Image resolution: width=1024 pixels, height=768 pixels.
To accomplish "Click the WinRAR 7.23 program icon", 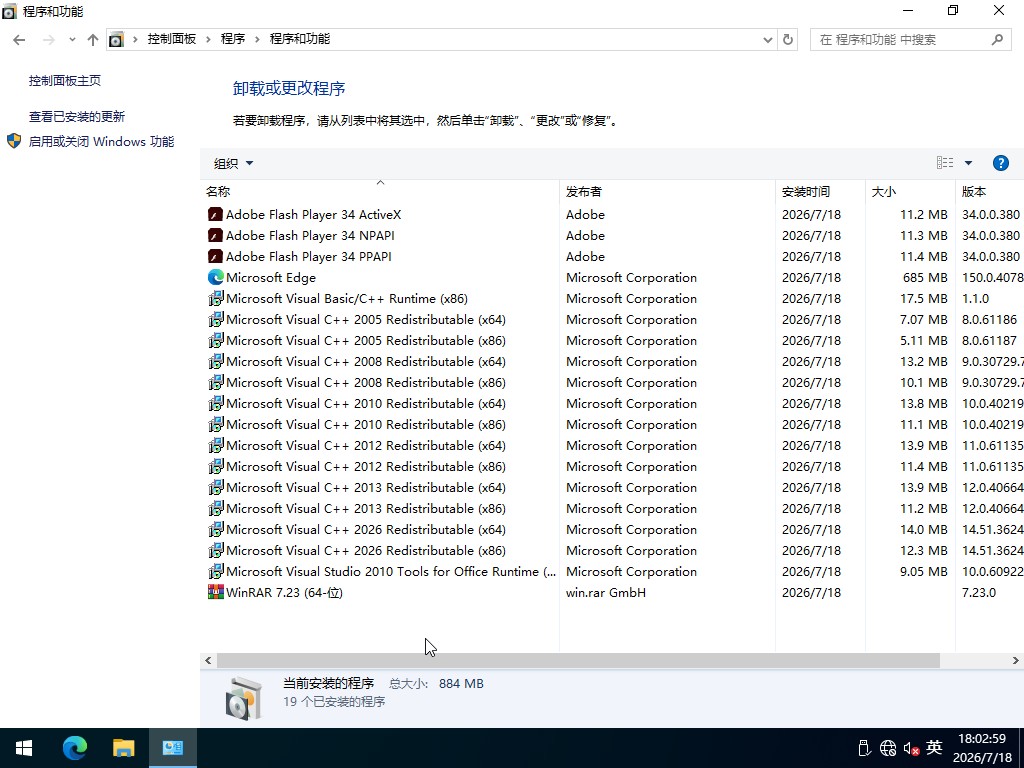I will click(216, 592).
